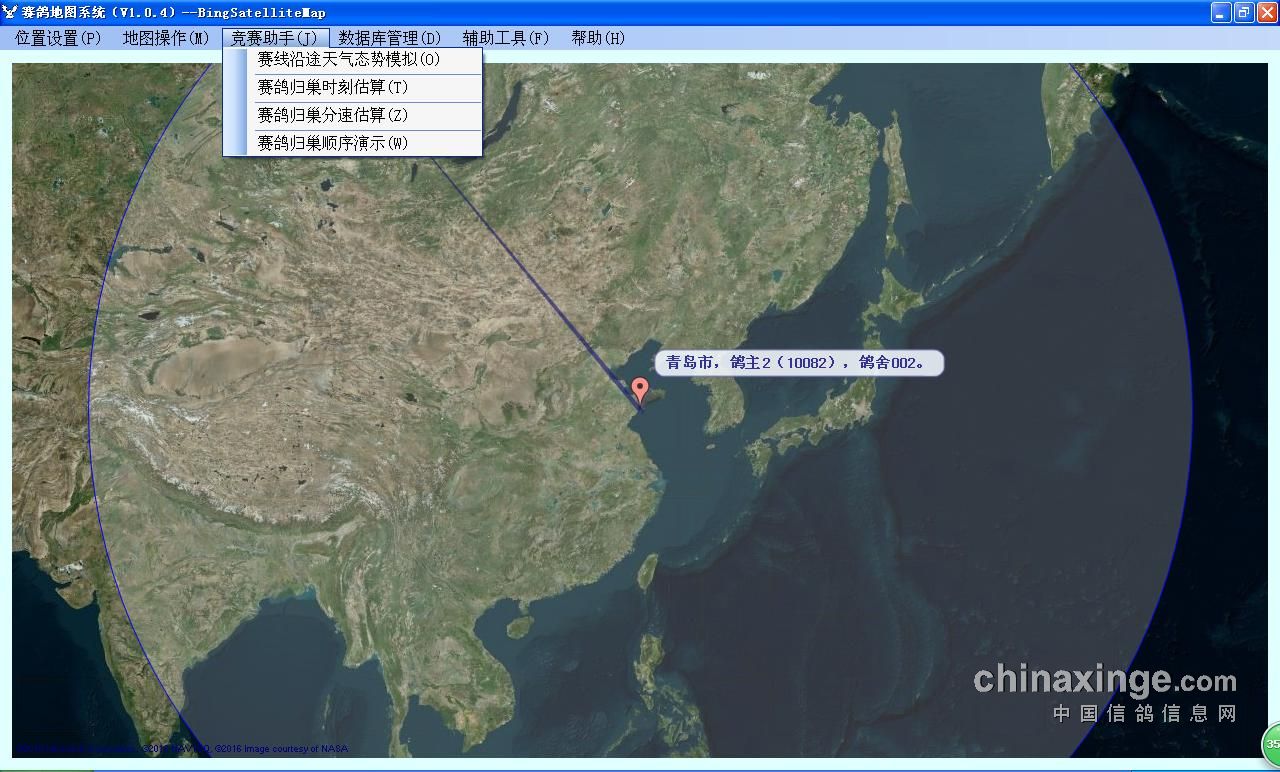
Task: Open the 位置设置(P) menu
Action: coord(58,38)
